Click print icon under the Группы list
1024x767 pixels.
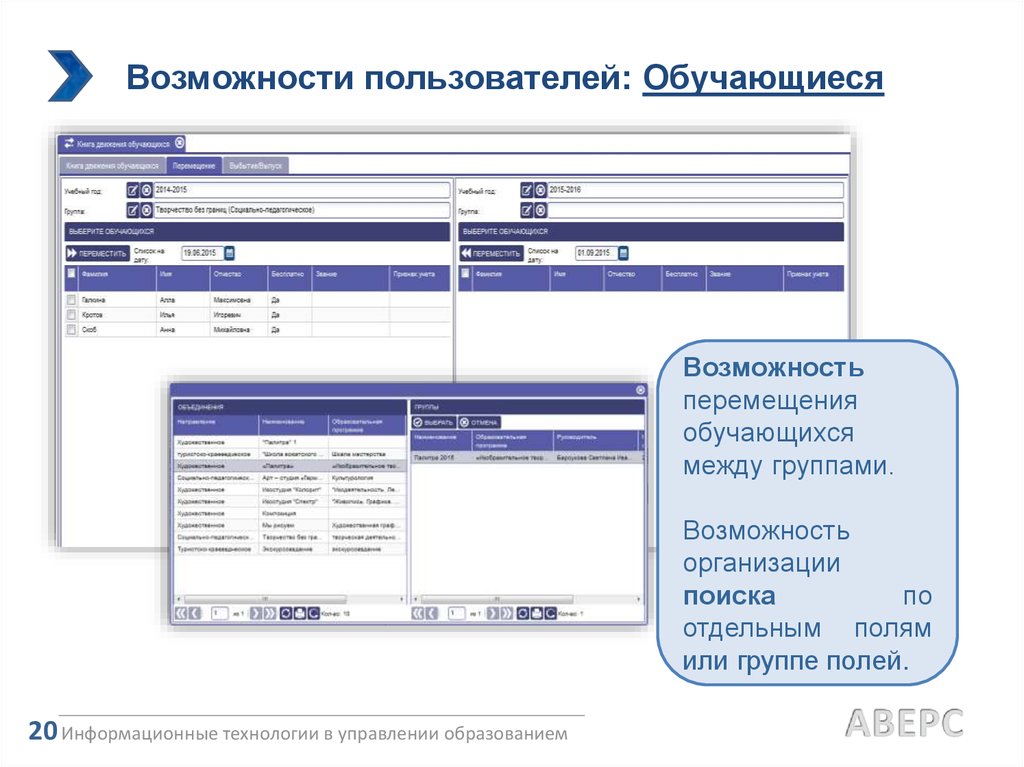pyautogui.click(x=535, y=613)
